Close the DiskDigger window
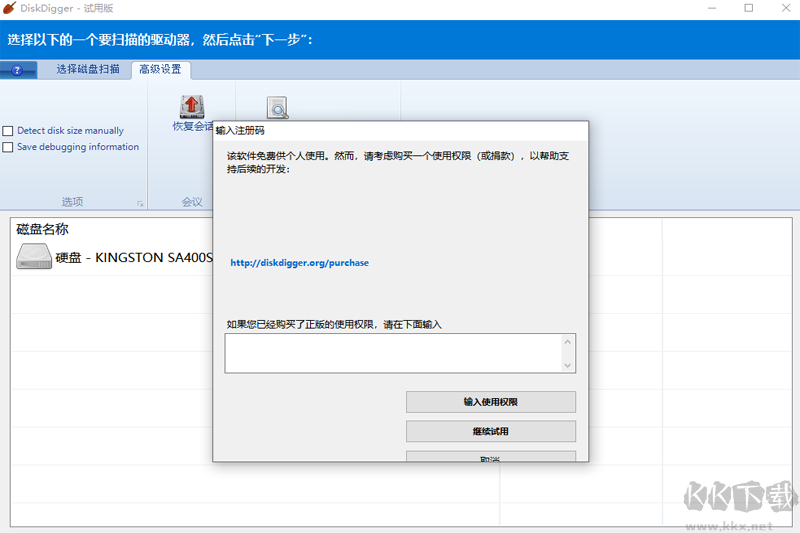Viewport: 800px width, 533px height. pyautogui.click(x=786, y=8)
